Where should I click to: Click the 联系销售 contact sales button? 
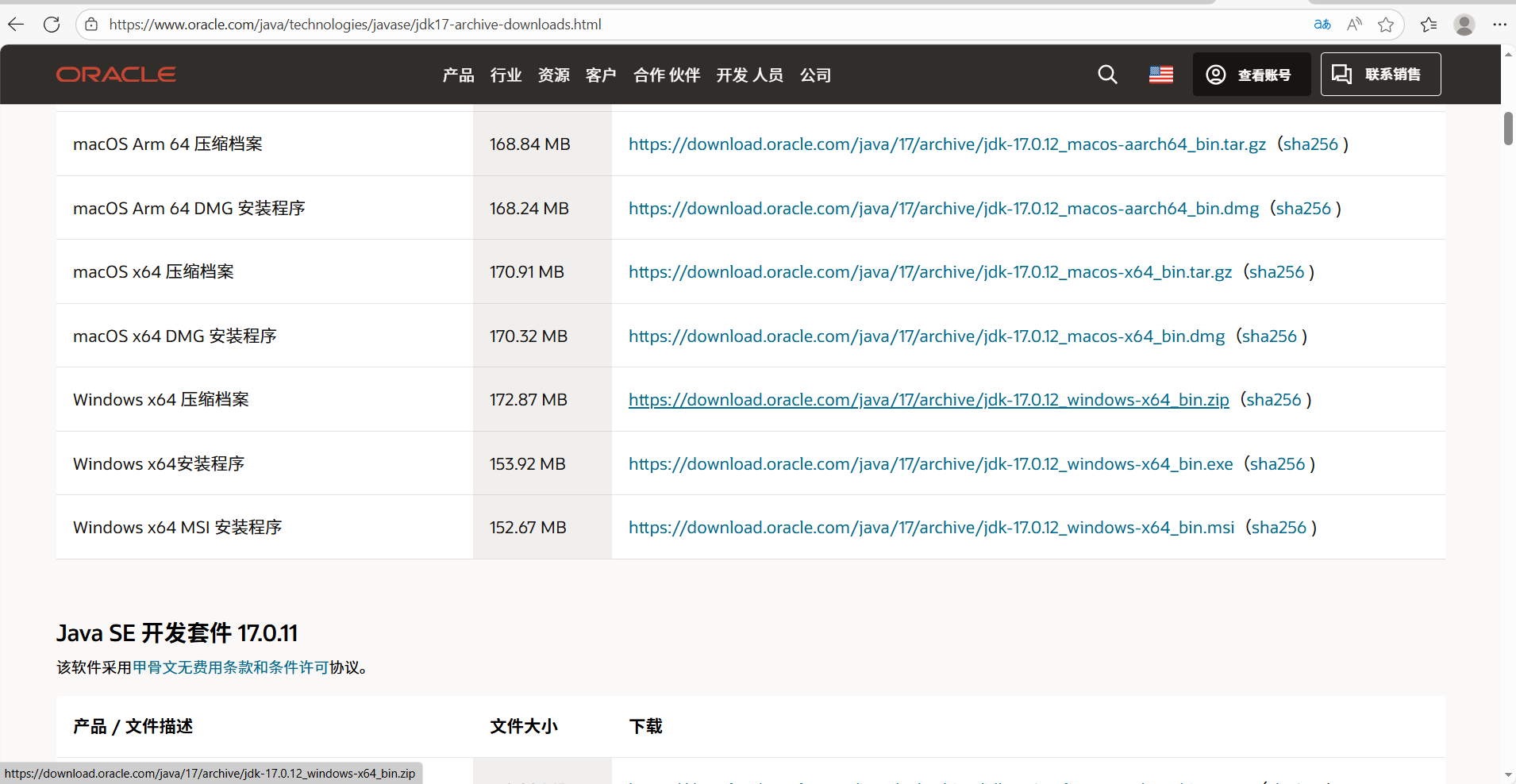point(1381,75)
